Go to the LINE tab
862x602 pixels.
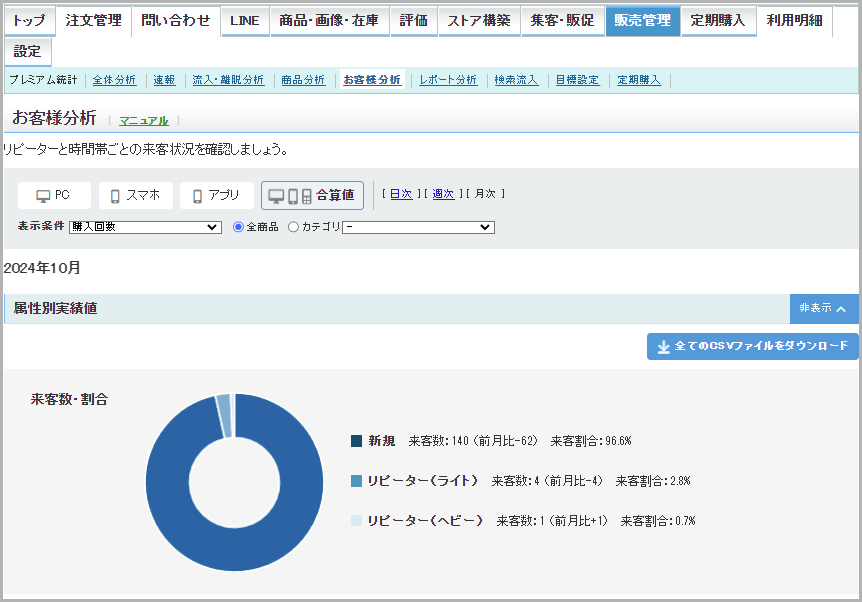[x=245, y=21]
